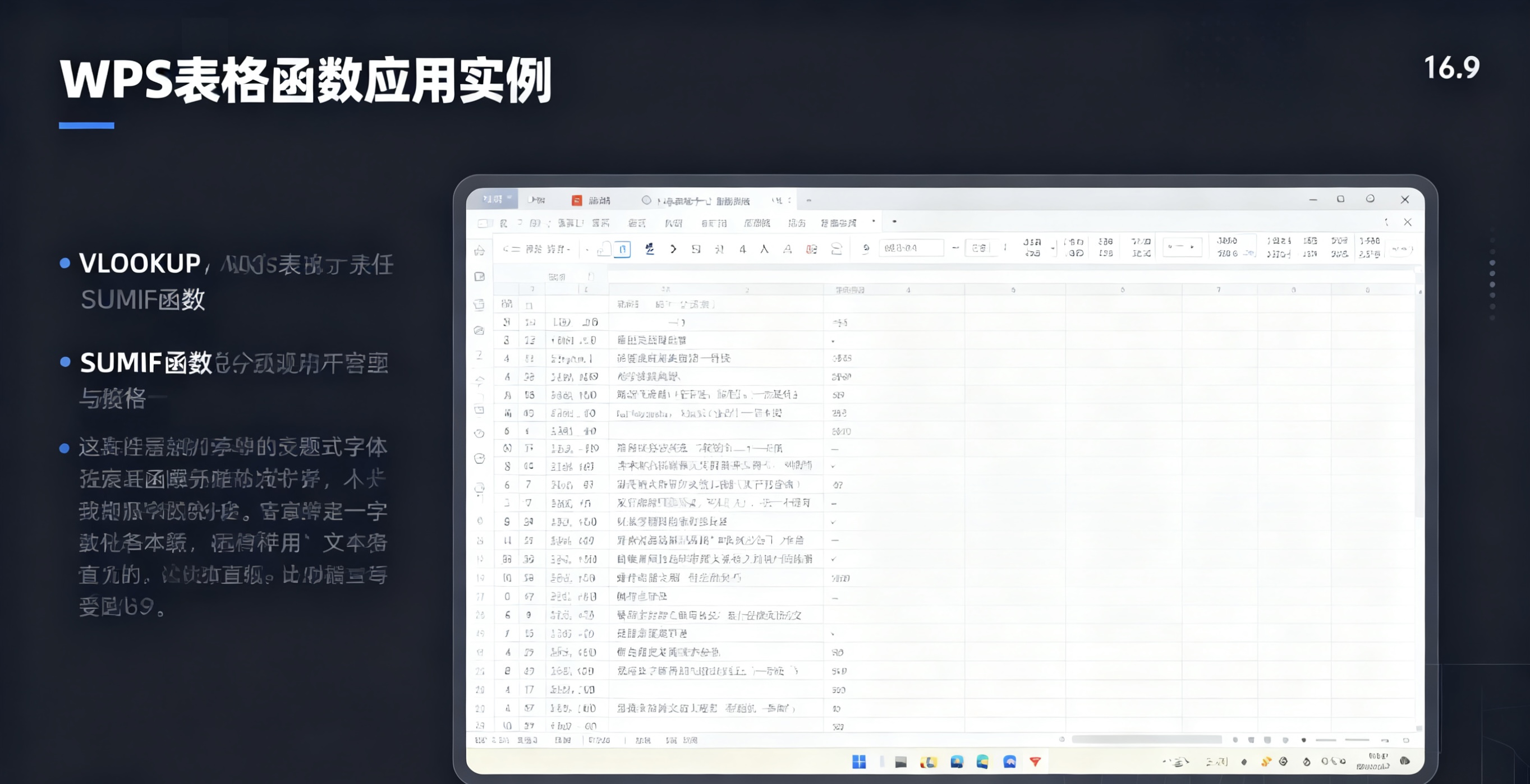The image size is (1530, 784).
Task: Open the font size dropdown
Action: 983,248
